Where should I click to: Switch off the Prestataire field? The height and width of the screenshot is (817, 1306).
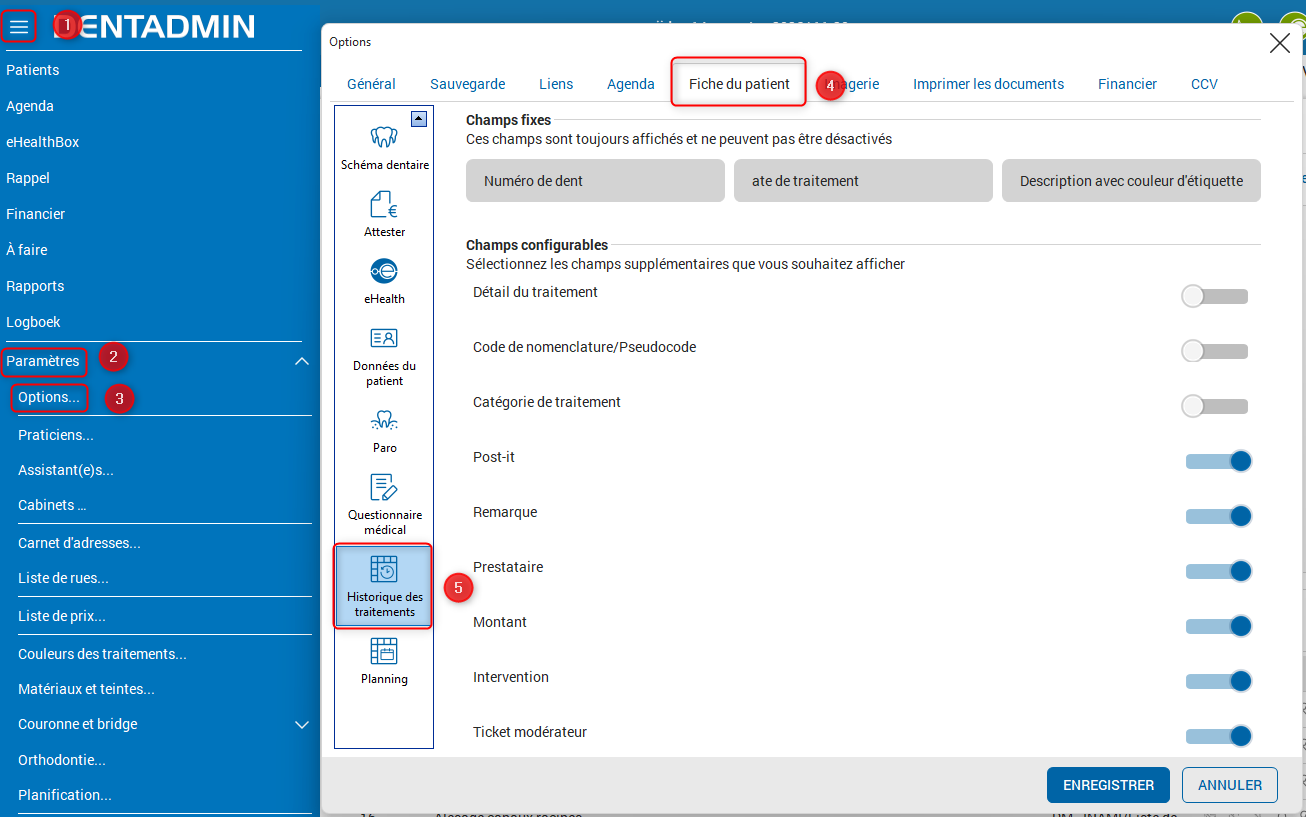(x=1219, y=571)
